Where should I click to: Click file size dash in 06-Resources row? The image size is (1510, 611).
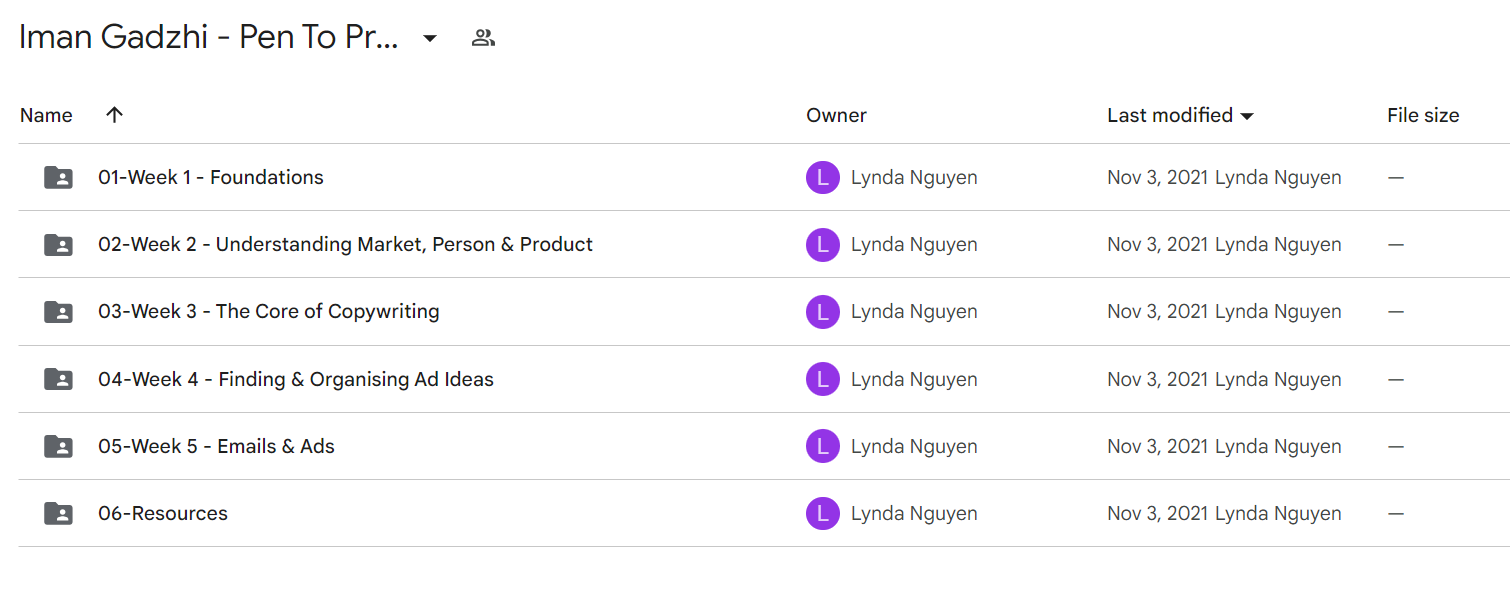tap(1396, 514)
